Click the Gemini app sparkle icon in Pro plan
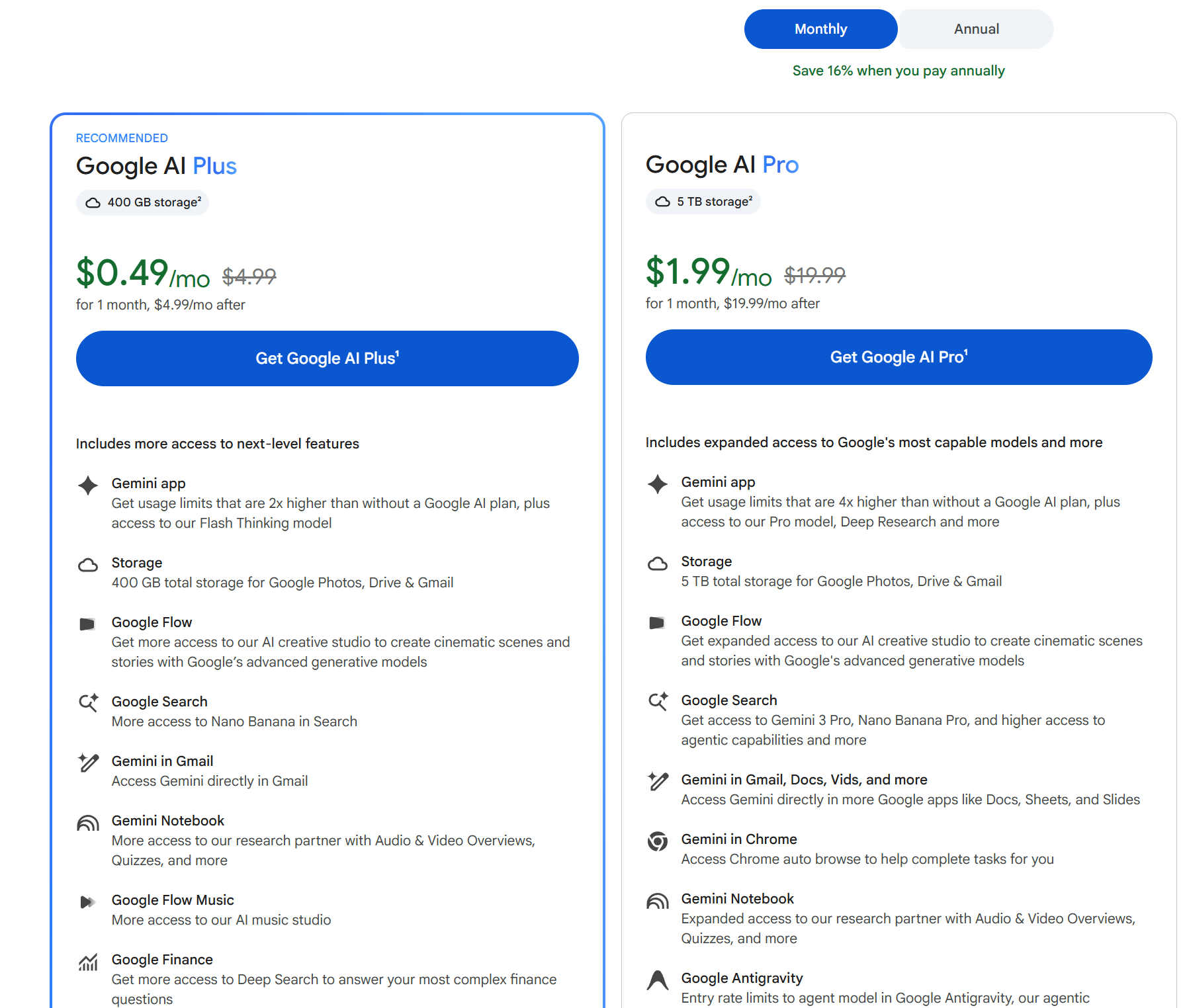 coord(658,484)
